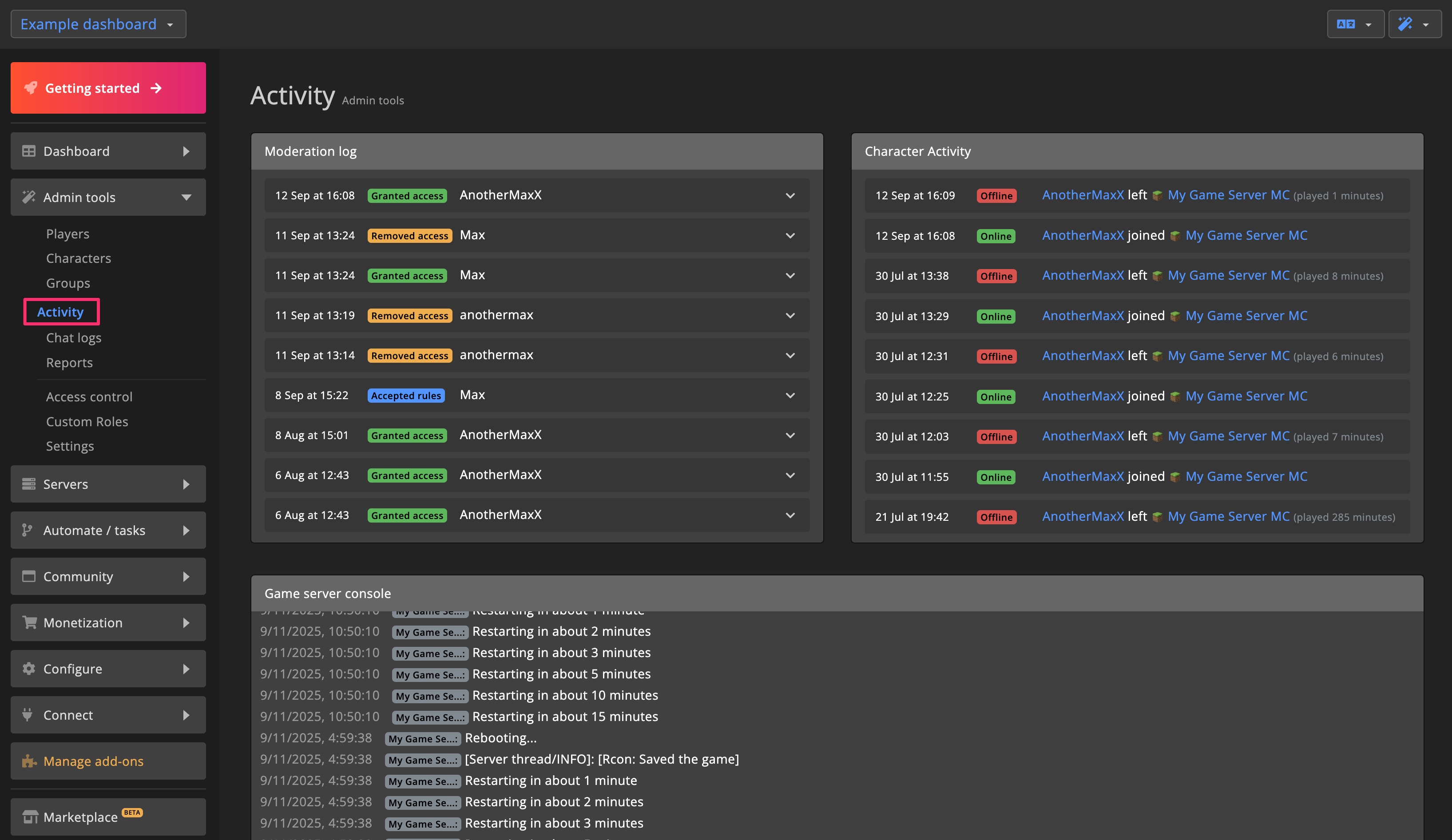Expand the 8 Sep Accepted rules entry
The image size is (1452, 840).
click(790, 395)
